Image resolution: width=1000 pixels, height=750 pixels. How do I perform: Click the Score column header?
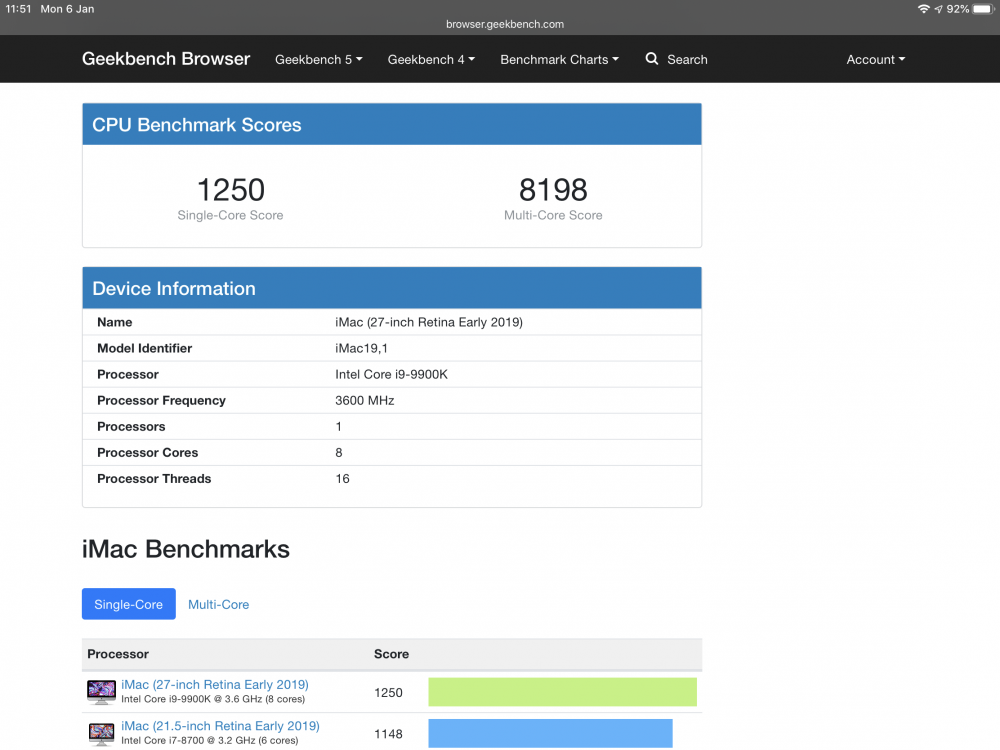[391, 654]
